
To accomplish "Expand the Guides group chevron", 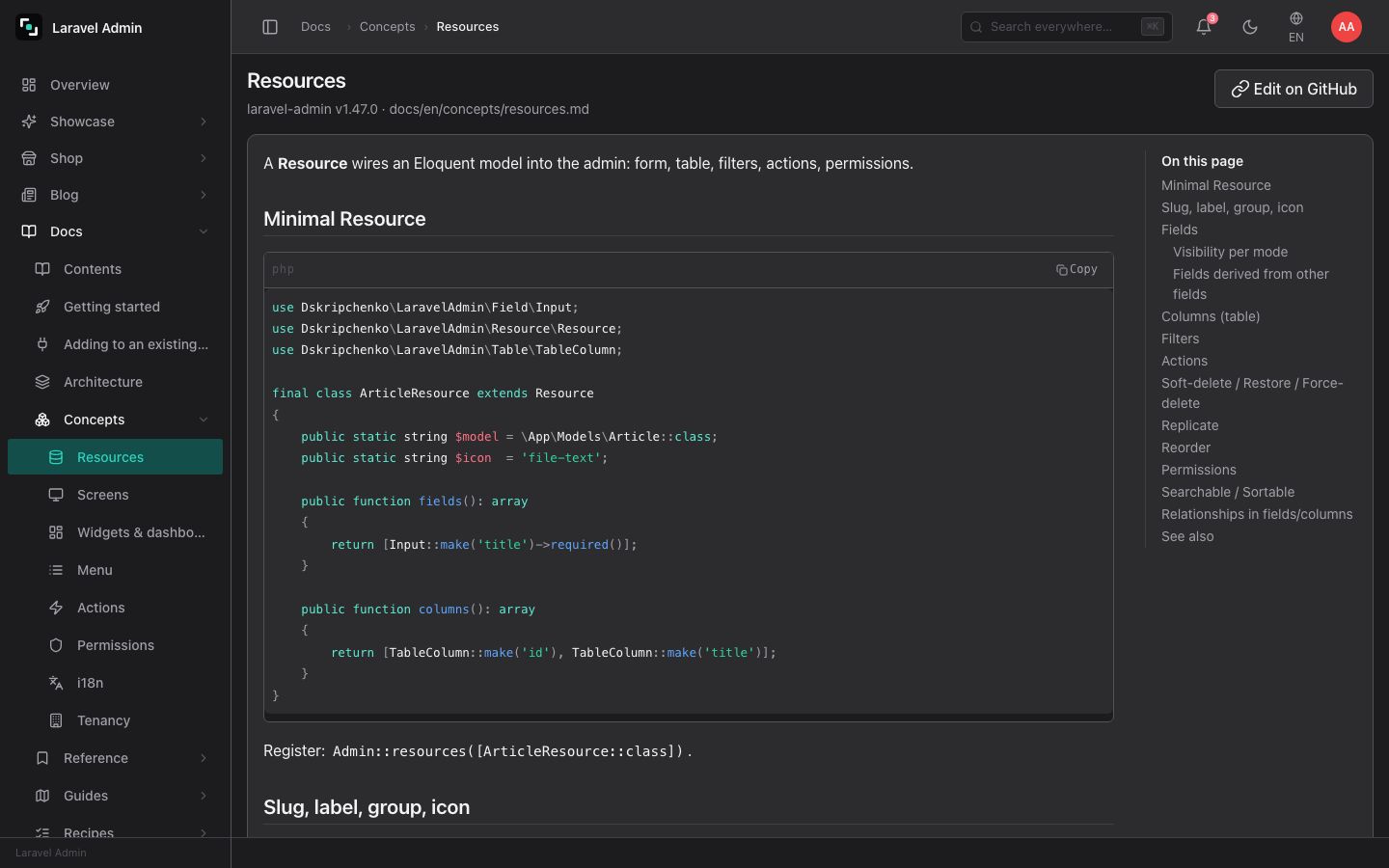I will click(204, 796).
